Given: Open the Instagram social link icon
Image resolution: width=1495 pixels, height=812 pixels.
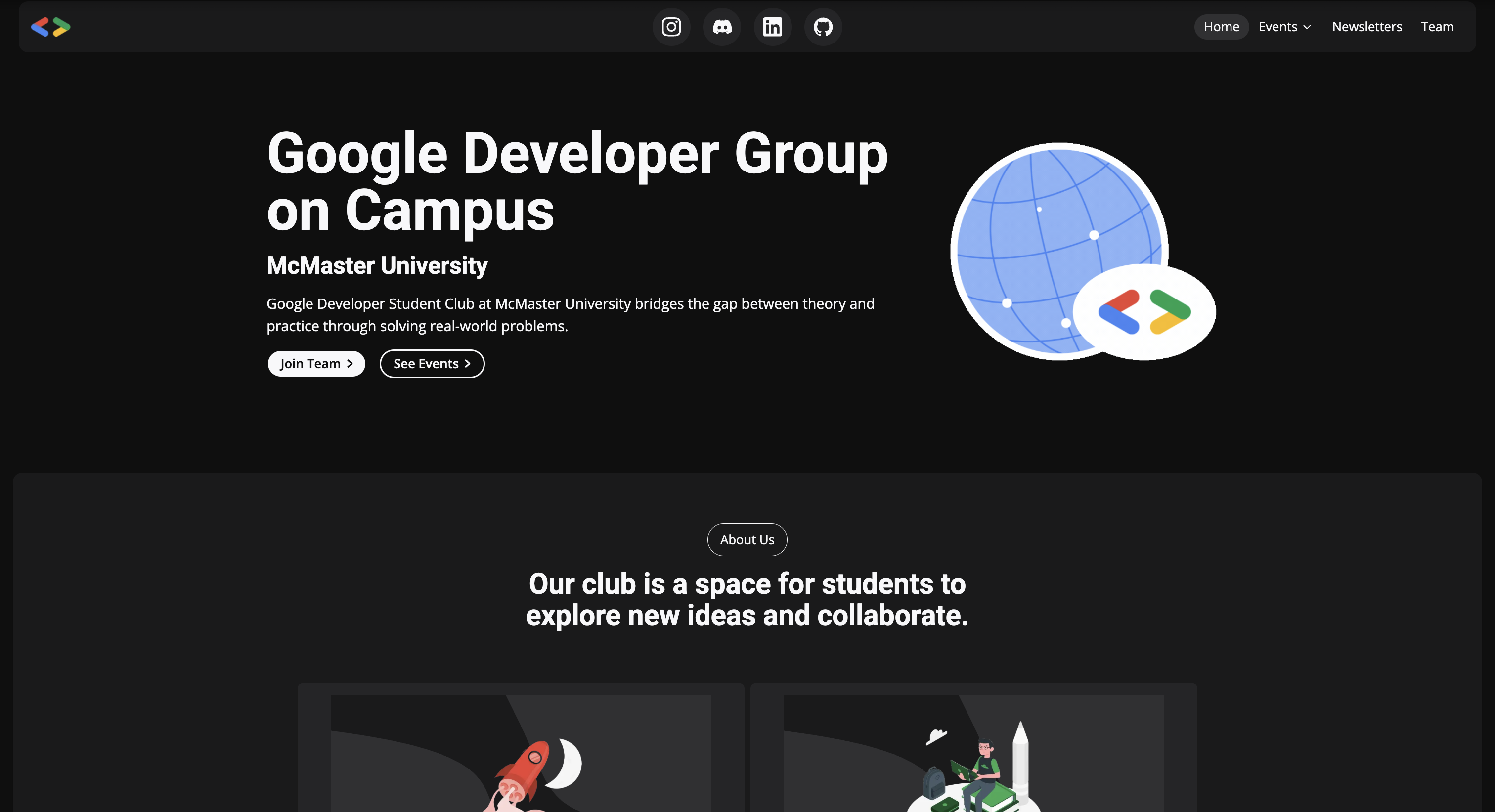Looking at the screenshot, I should coord(671,27).
